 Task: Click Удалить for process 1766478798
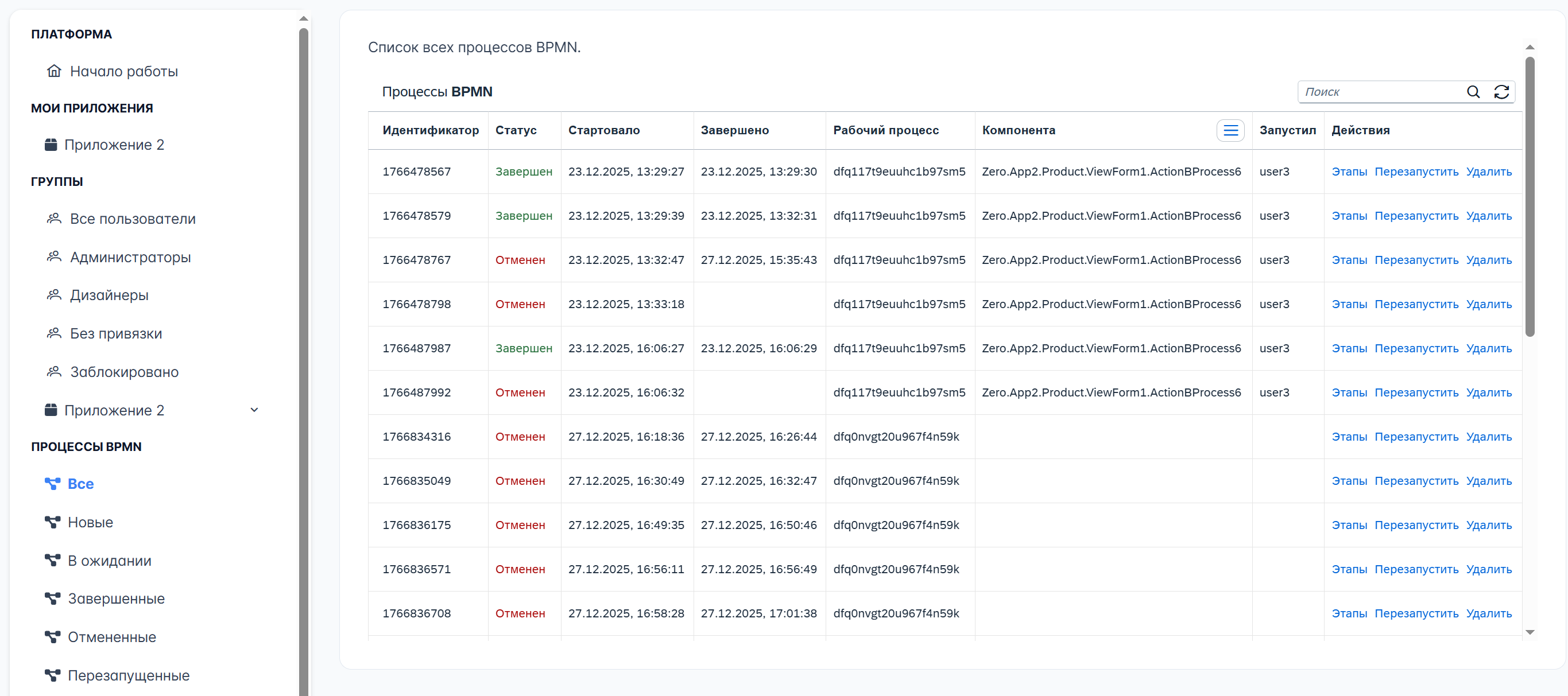point(1488,304)
